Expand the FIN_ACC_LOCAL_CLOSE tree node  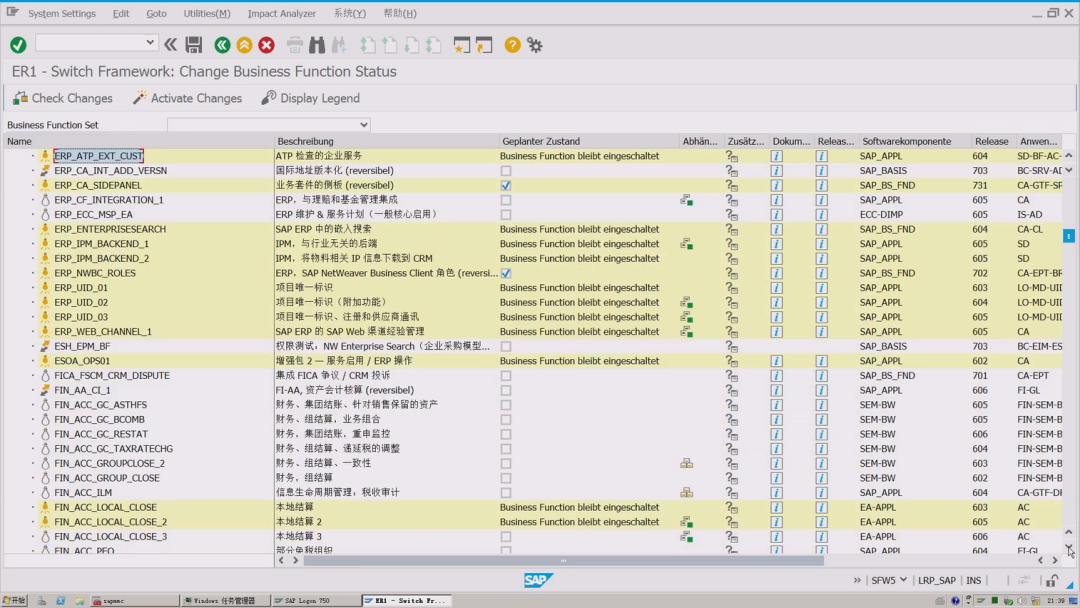[32, 507]
